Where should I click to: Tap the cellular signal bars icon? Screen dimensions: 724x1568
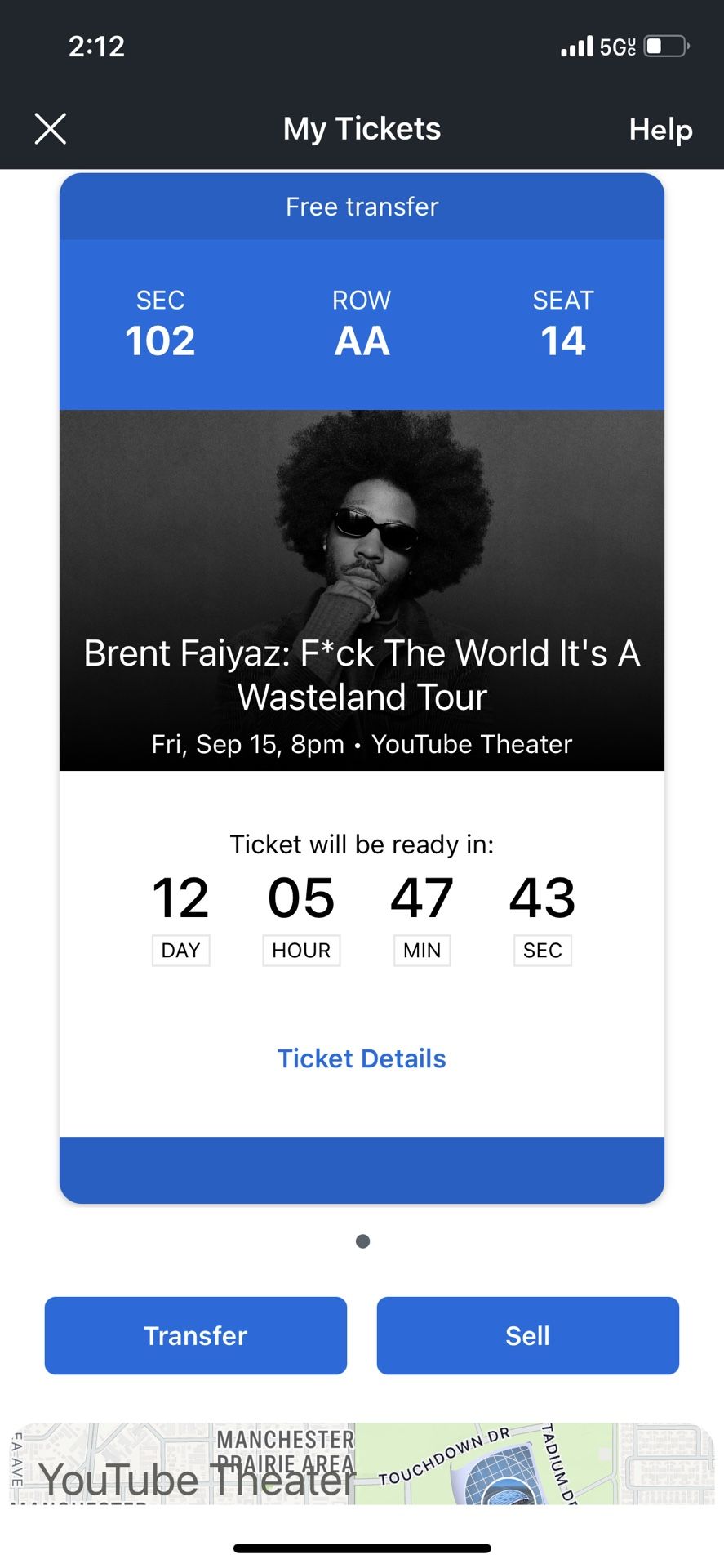[x=576, y=47]
